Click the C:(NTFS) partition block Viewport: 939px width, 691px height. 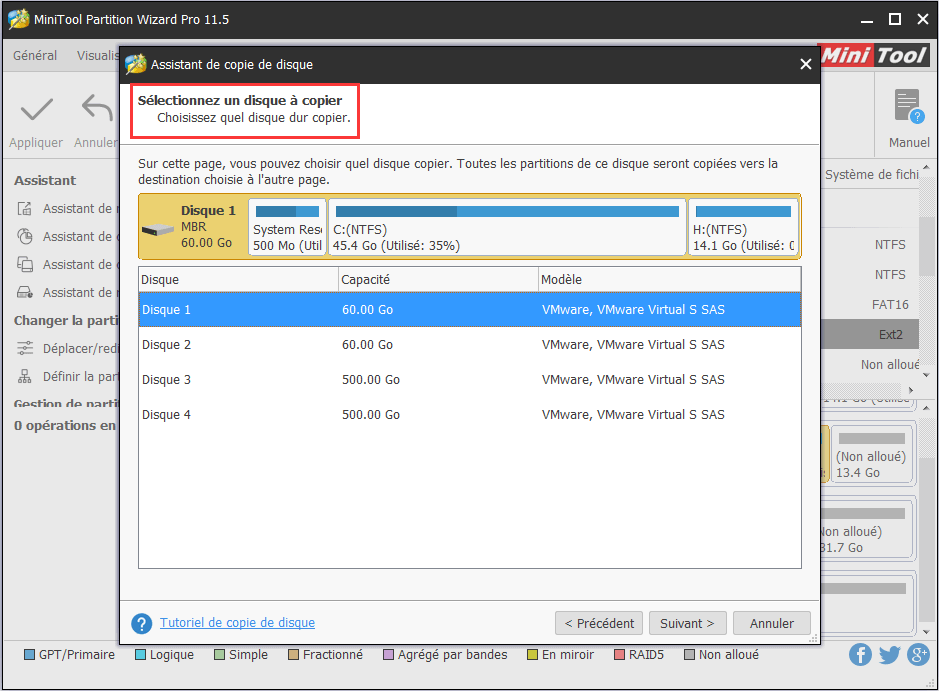507,227
